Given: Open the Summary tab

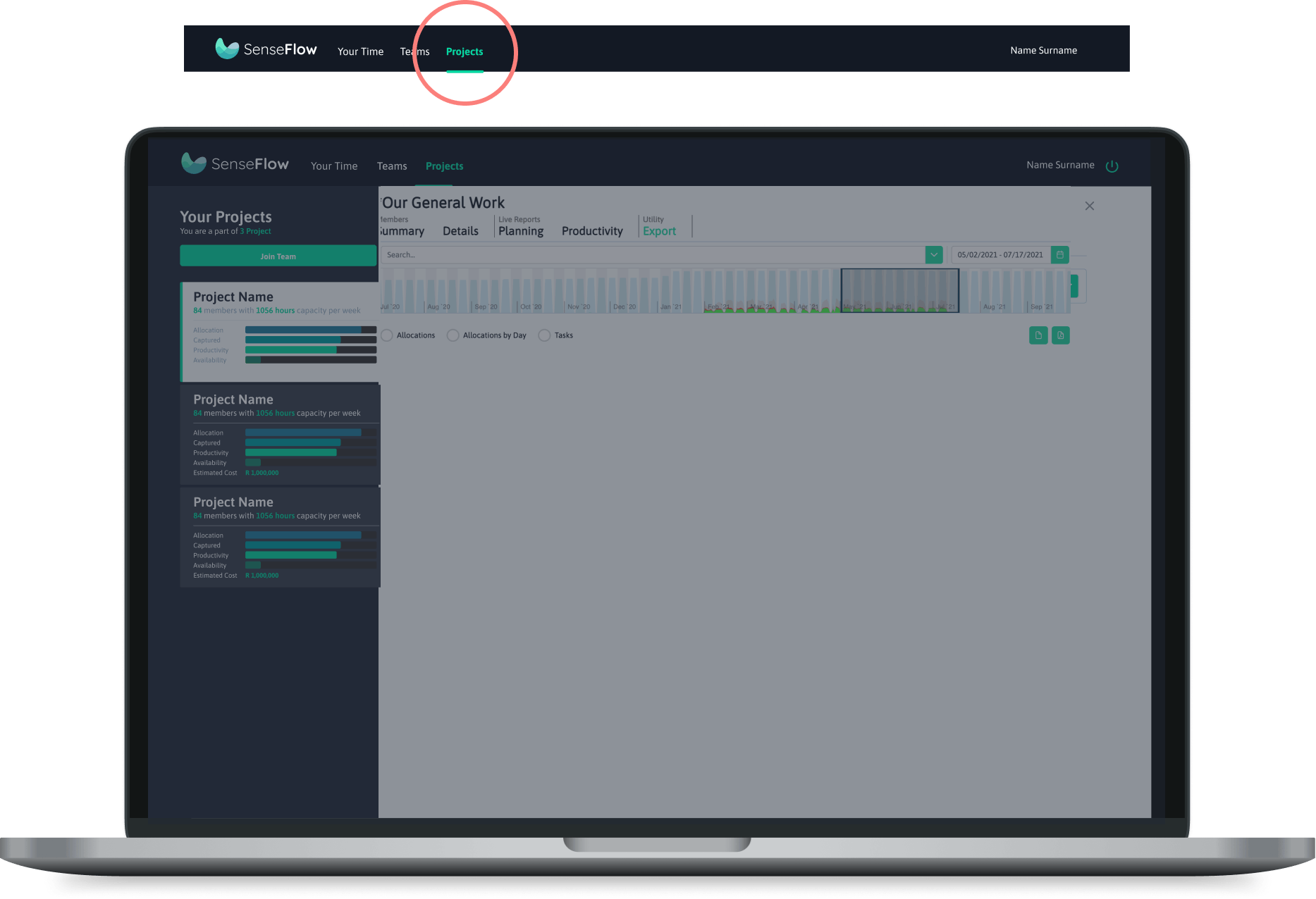Looking at the screenshot, I should [x=402, y=231].
